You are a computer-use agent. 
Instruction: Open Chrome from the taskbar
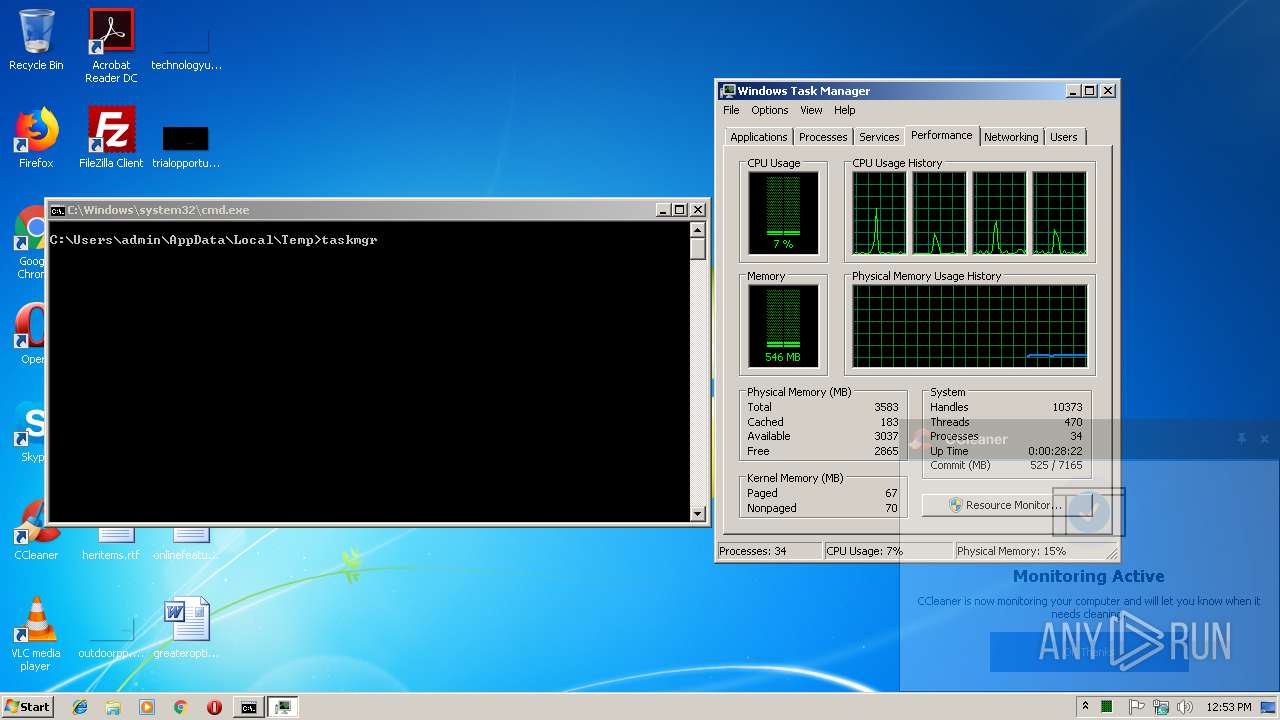click(x=180, y=707)
